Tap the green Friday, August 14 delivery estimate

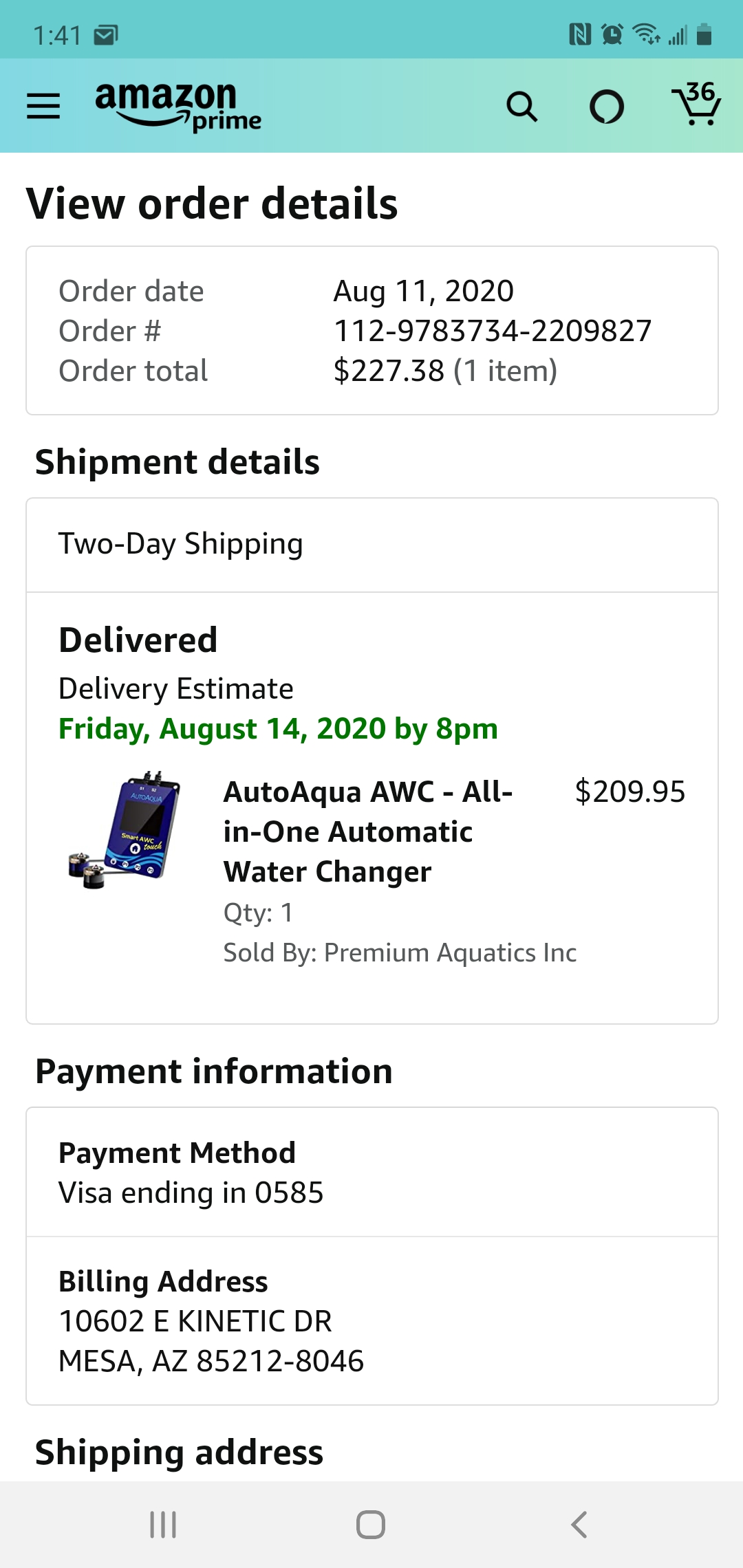point(278,729)
